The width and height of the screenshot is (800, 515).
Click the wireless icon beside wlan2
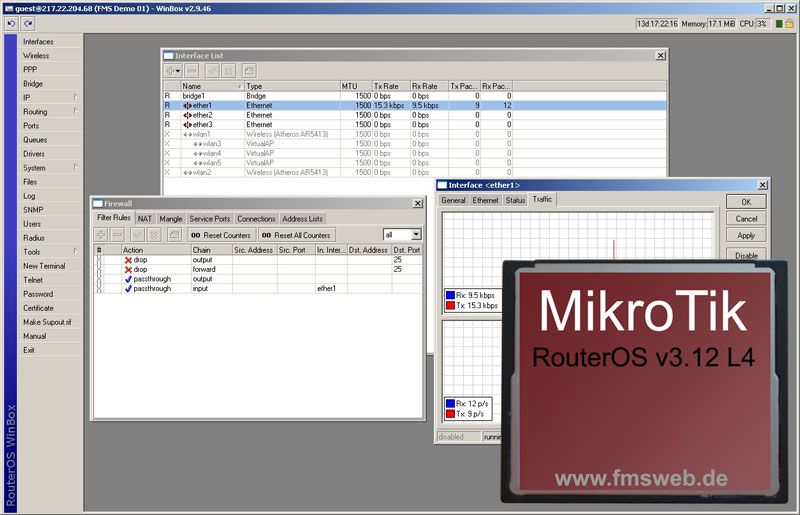point(187,173)
